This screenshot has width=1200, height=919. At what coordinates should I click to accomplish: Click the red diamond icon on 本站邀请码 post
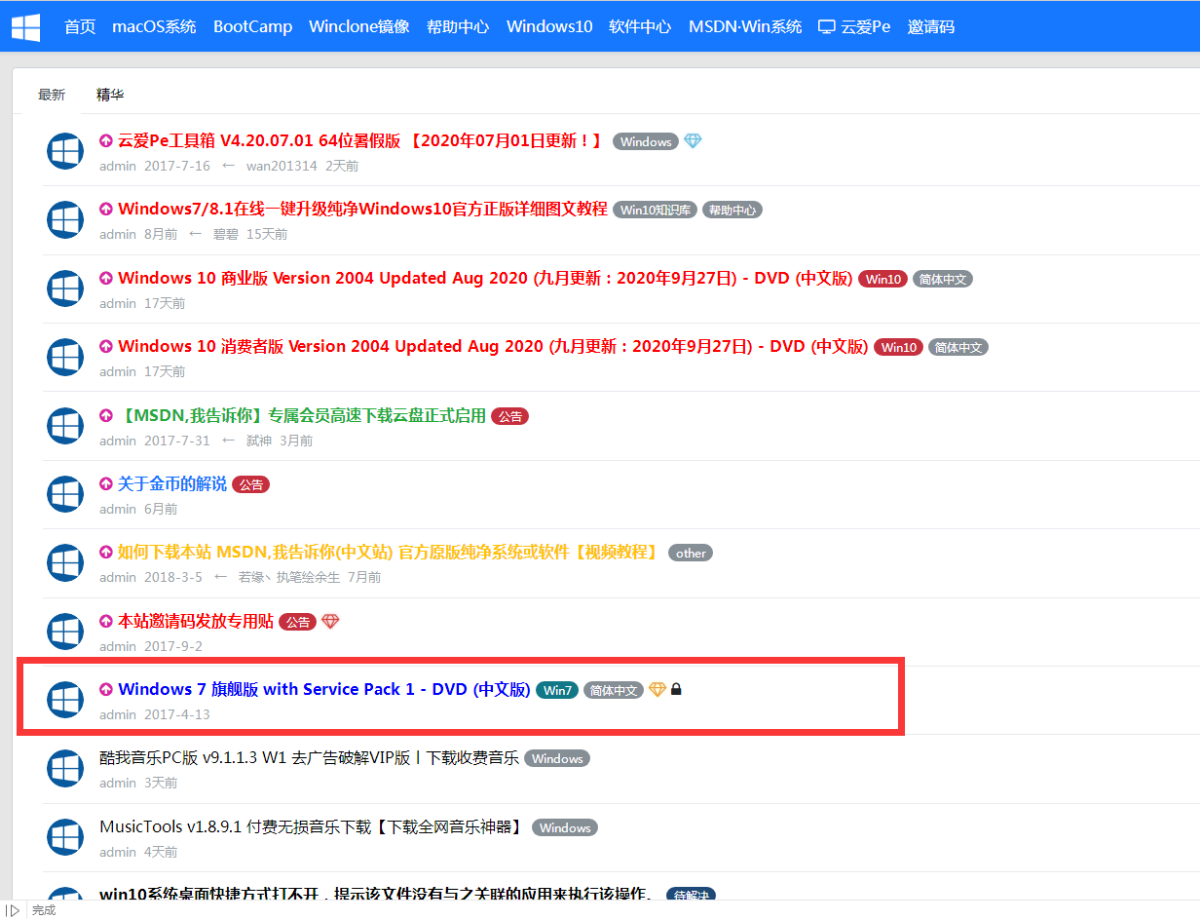(330, 621)
